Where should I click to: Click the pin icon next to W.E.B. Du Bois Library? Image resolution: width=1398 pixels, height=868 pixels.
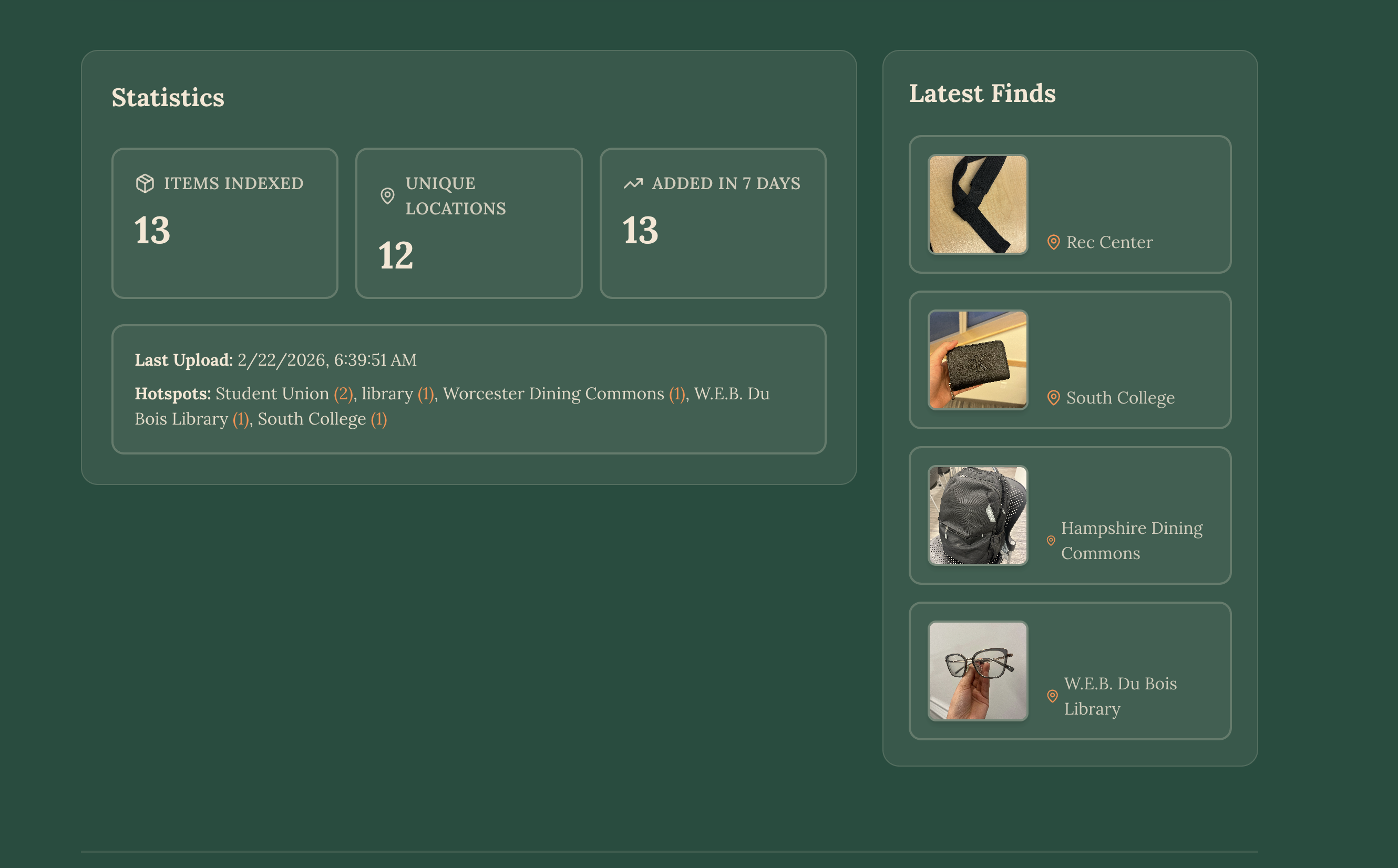(x=1052, y=696)
